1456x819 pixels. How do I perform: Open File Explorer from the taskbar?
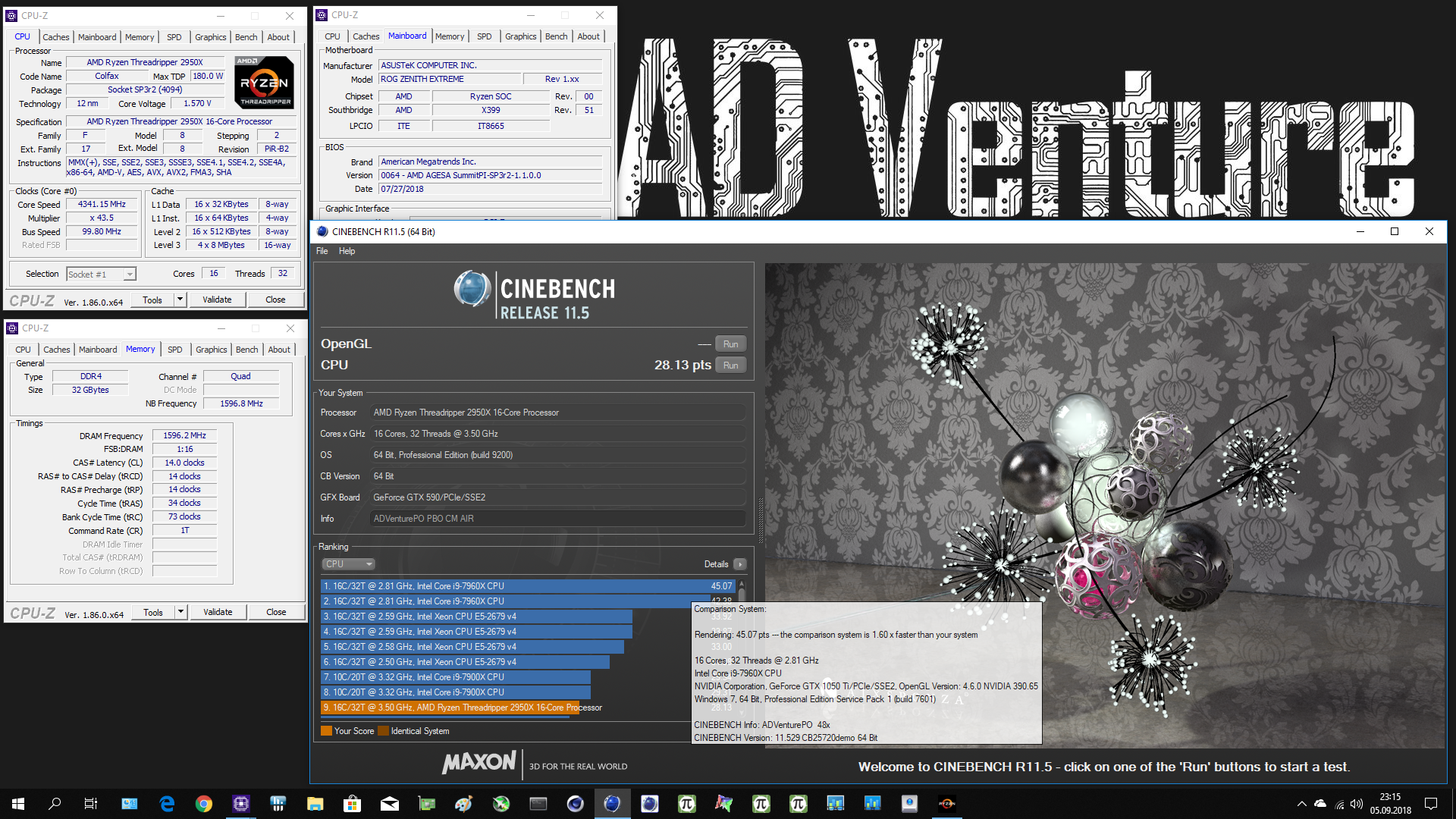pos(315,804)
